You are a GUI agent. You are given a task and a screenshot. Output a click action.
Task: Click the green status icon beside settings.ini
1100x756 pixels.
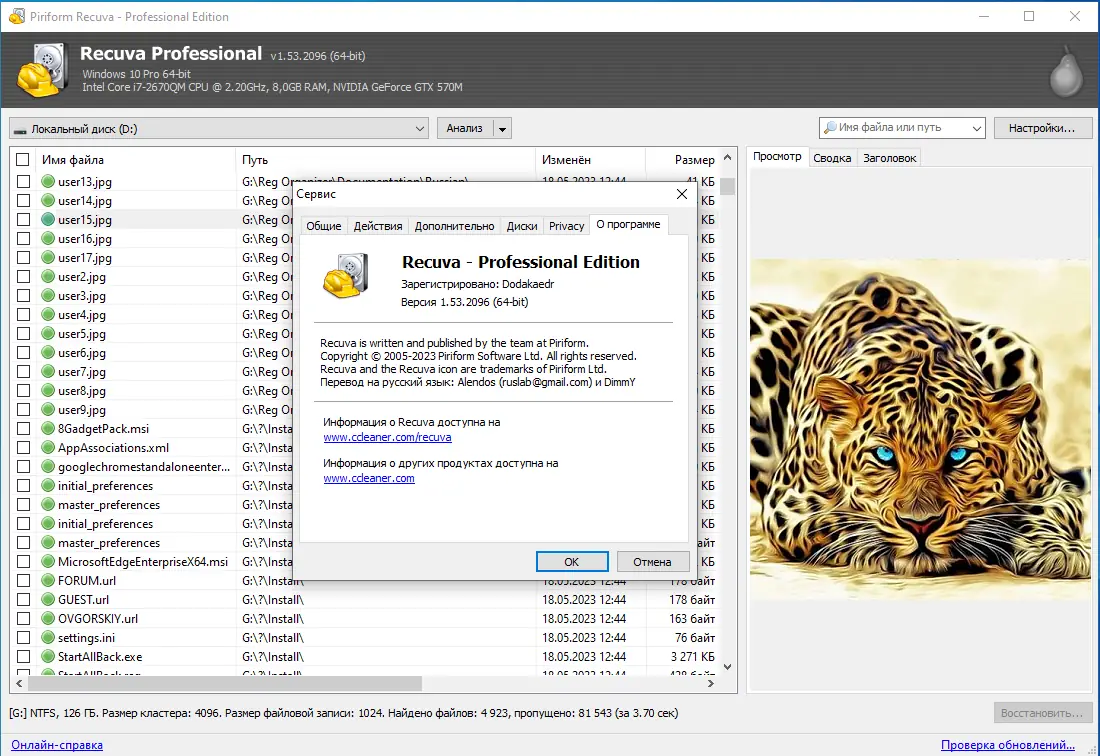pyautogui.click(x=48, y=637)
